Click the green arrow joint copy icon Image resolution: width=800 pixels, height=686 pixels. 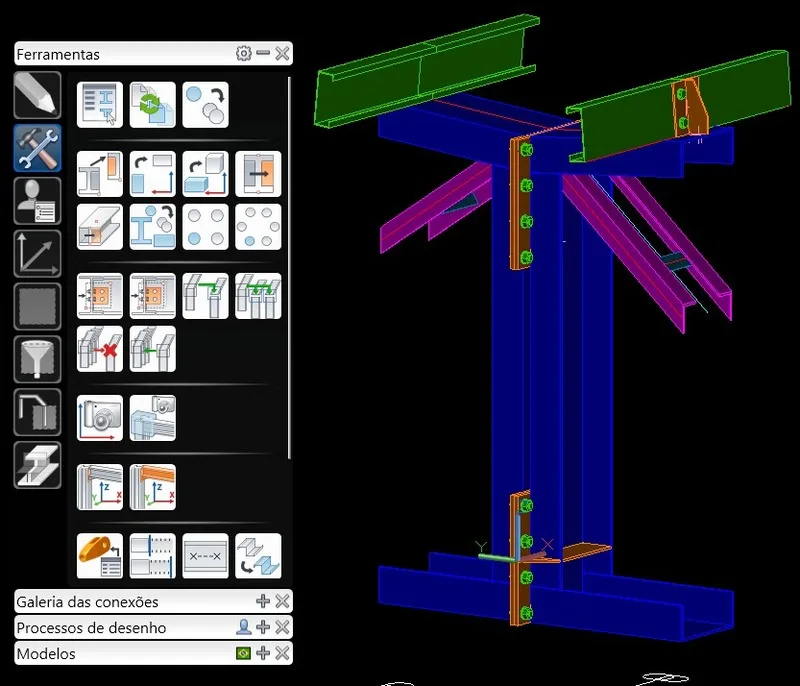205,296
